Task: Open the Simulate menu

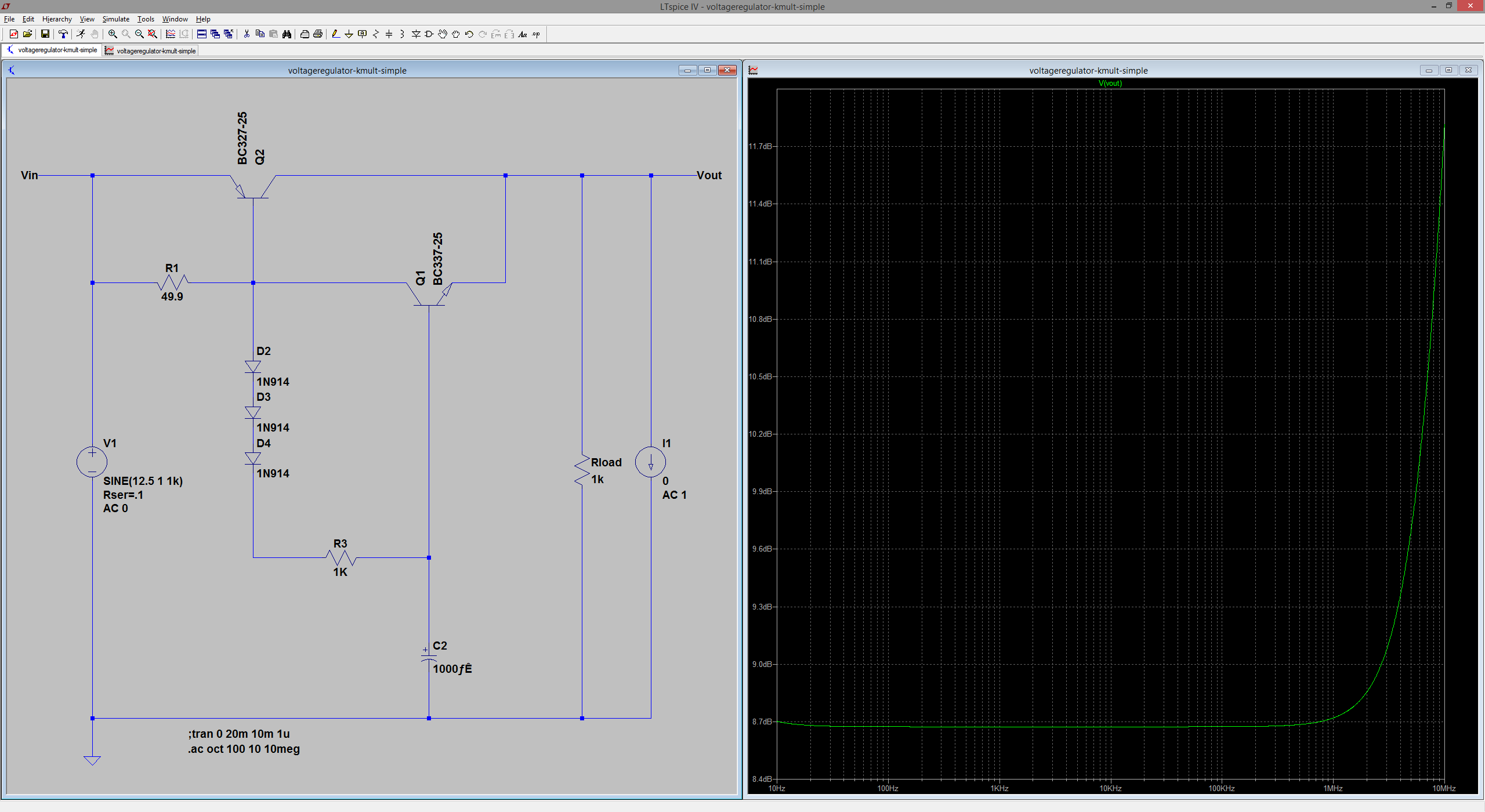Action: tap(116, 19)
